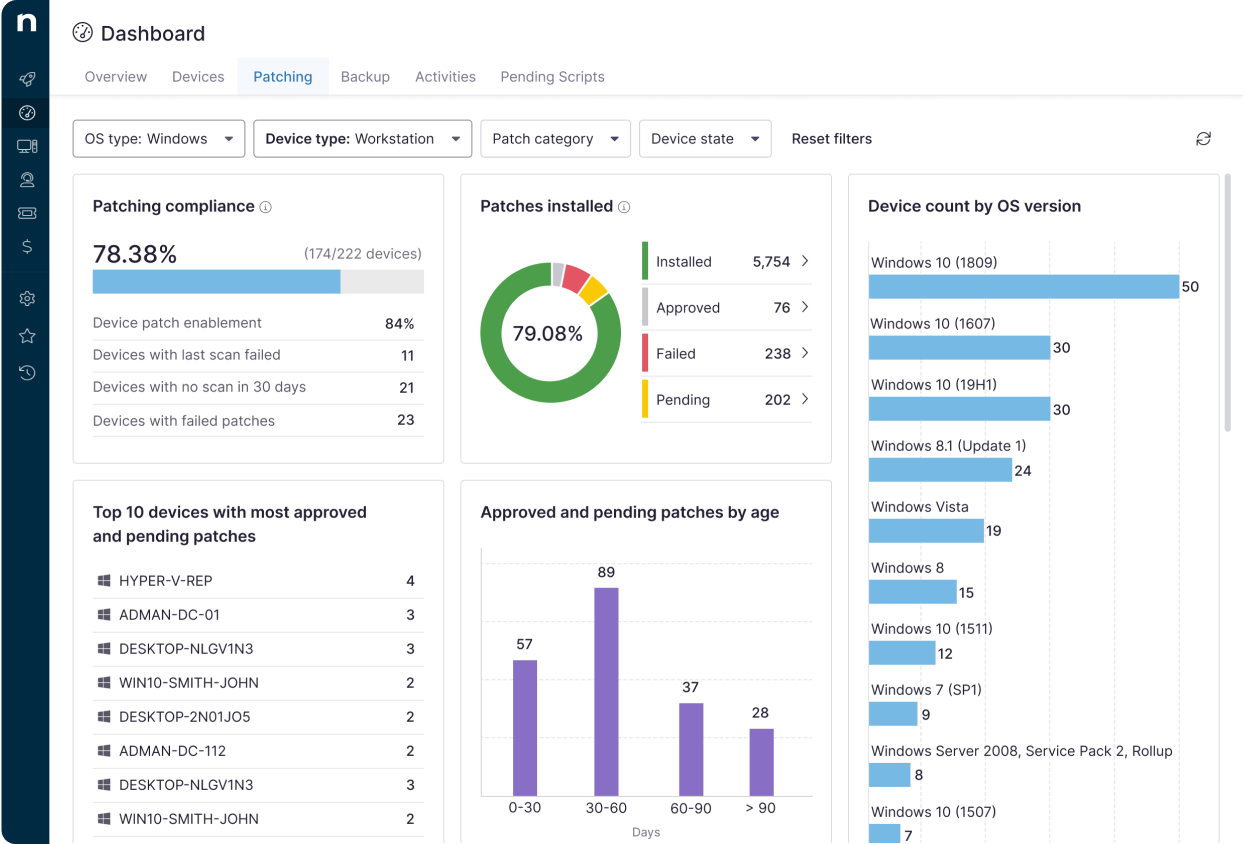1245x844 pixels.
Task: Open the devices monitor icon in sidebar
Action: [27, 146]
